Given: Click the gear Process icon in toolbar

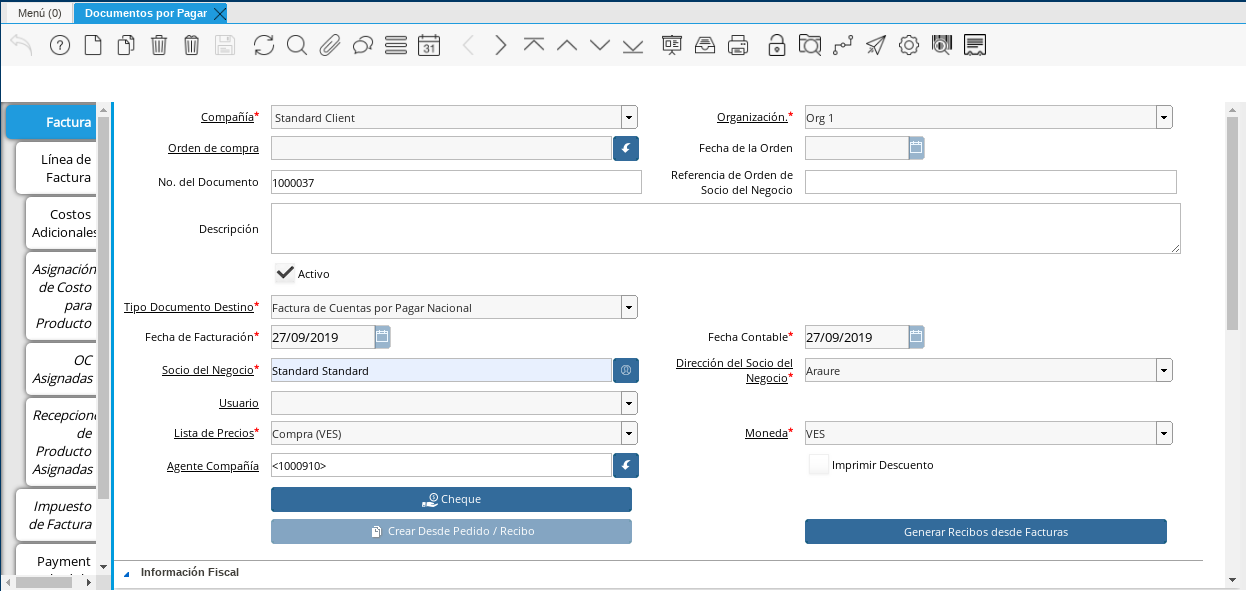Looking at the screenshot, I should [908, 45].
